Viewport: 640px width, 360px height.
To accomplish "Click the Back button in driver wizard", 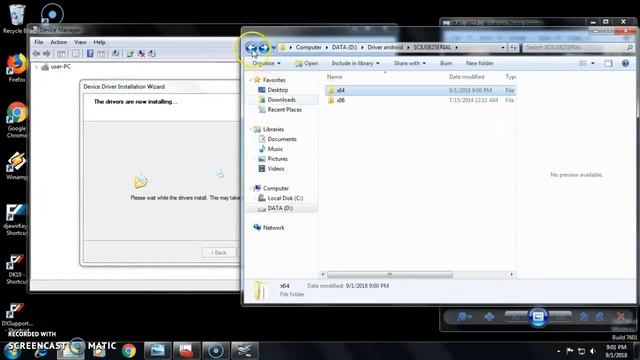I will point(219,253).
